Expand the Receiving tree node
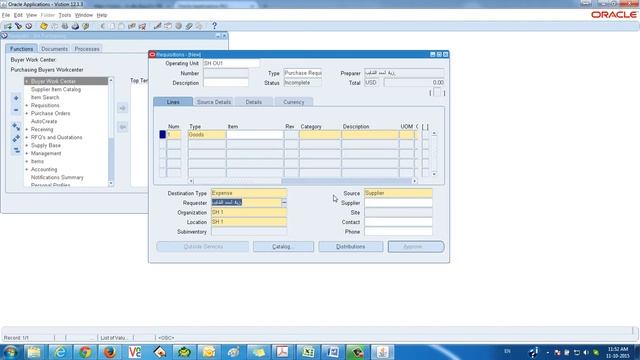Image resolution: width=640 pixels, height=360 pixels. pyautogui.click(x=27, y=129)
